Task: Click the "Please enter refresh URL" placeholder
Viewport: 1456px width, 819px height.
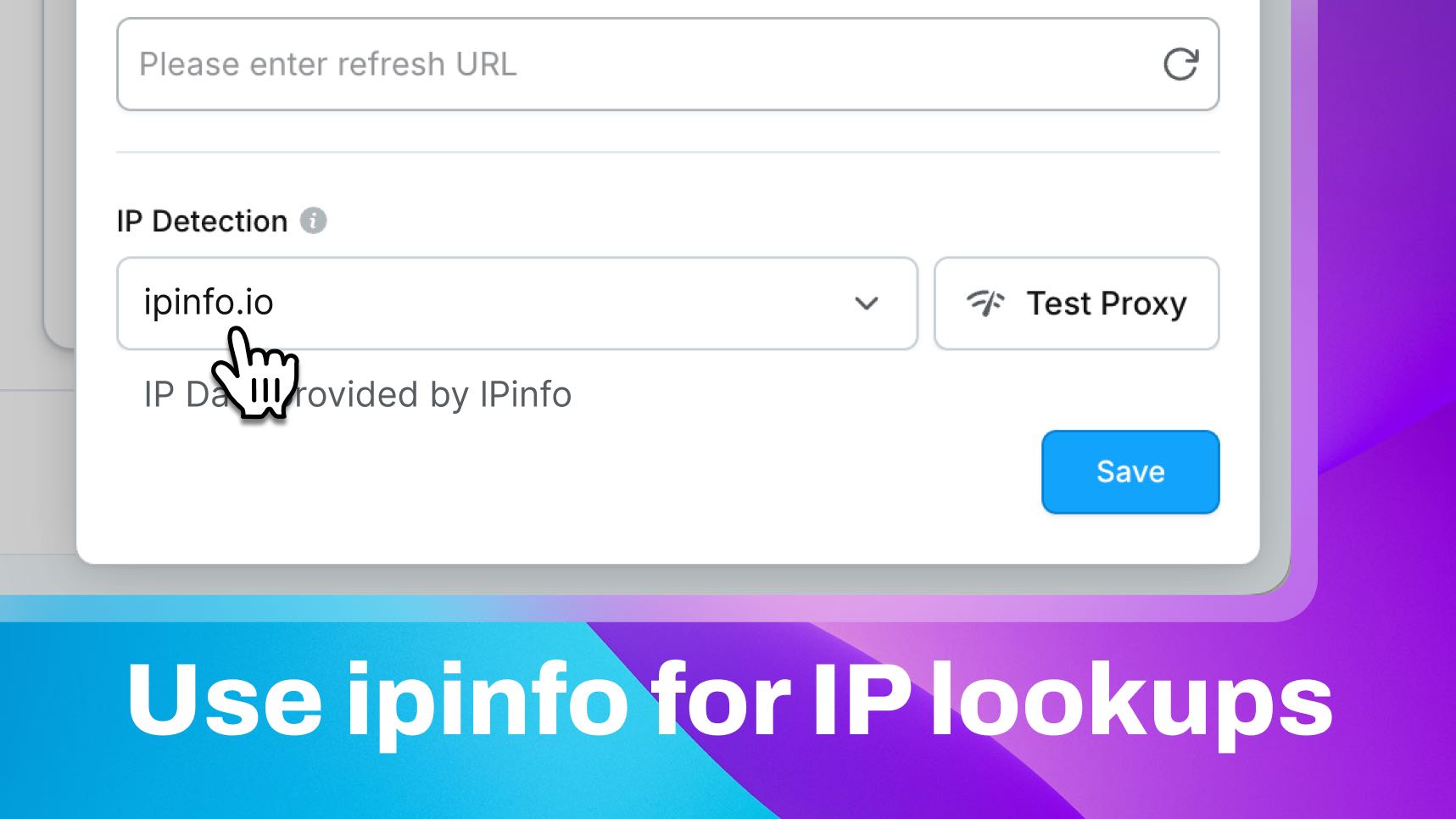Action: (327, 64)
